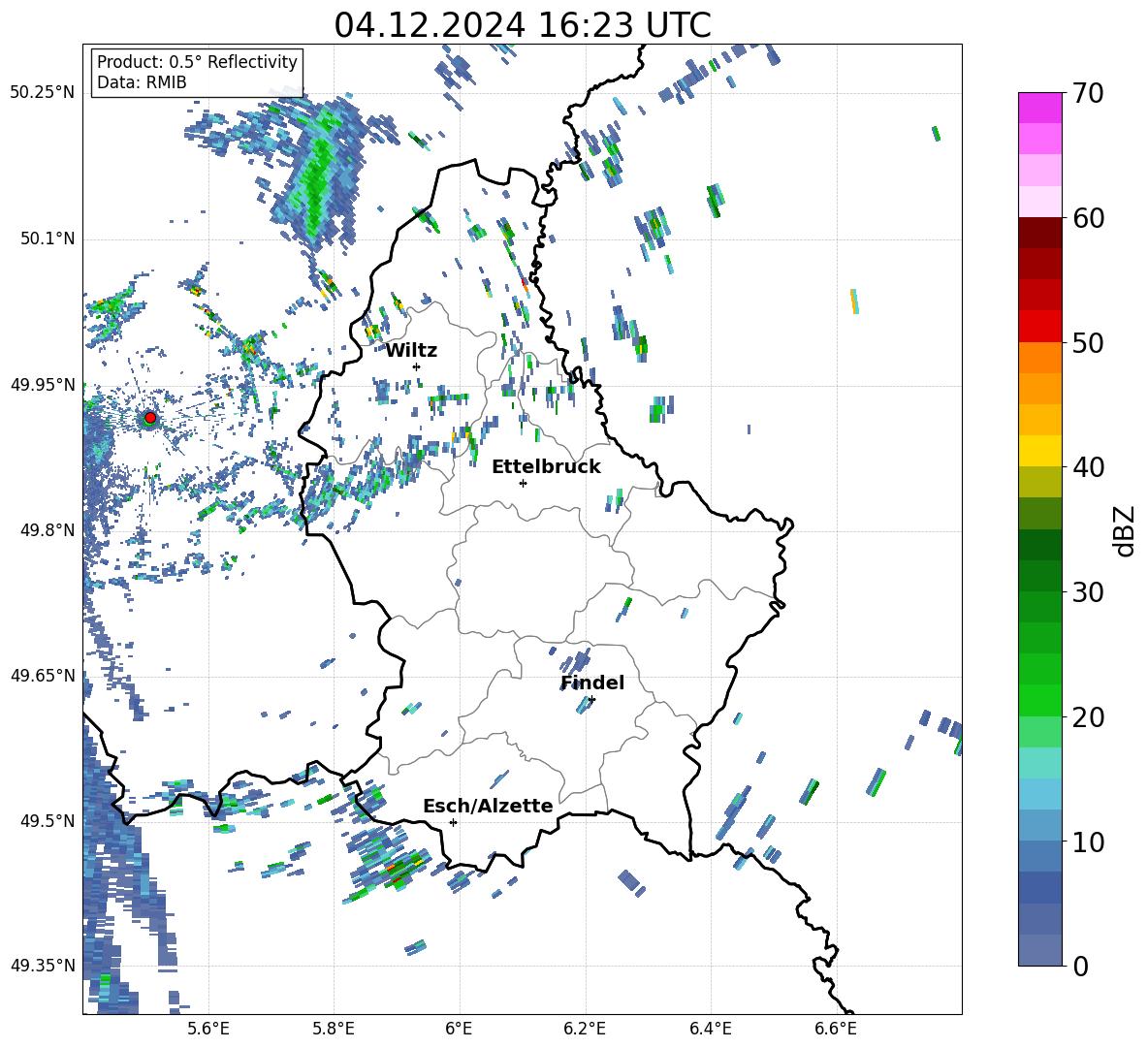Click the colorbar 40 tick label

[x=1089, y=467]
